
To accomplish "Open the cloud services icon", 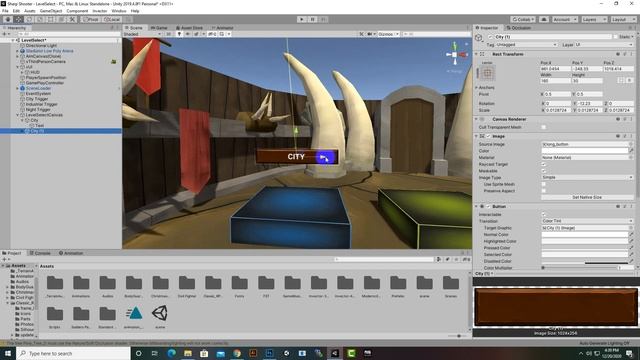I will 544,19.
